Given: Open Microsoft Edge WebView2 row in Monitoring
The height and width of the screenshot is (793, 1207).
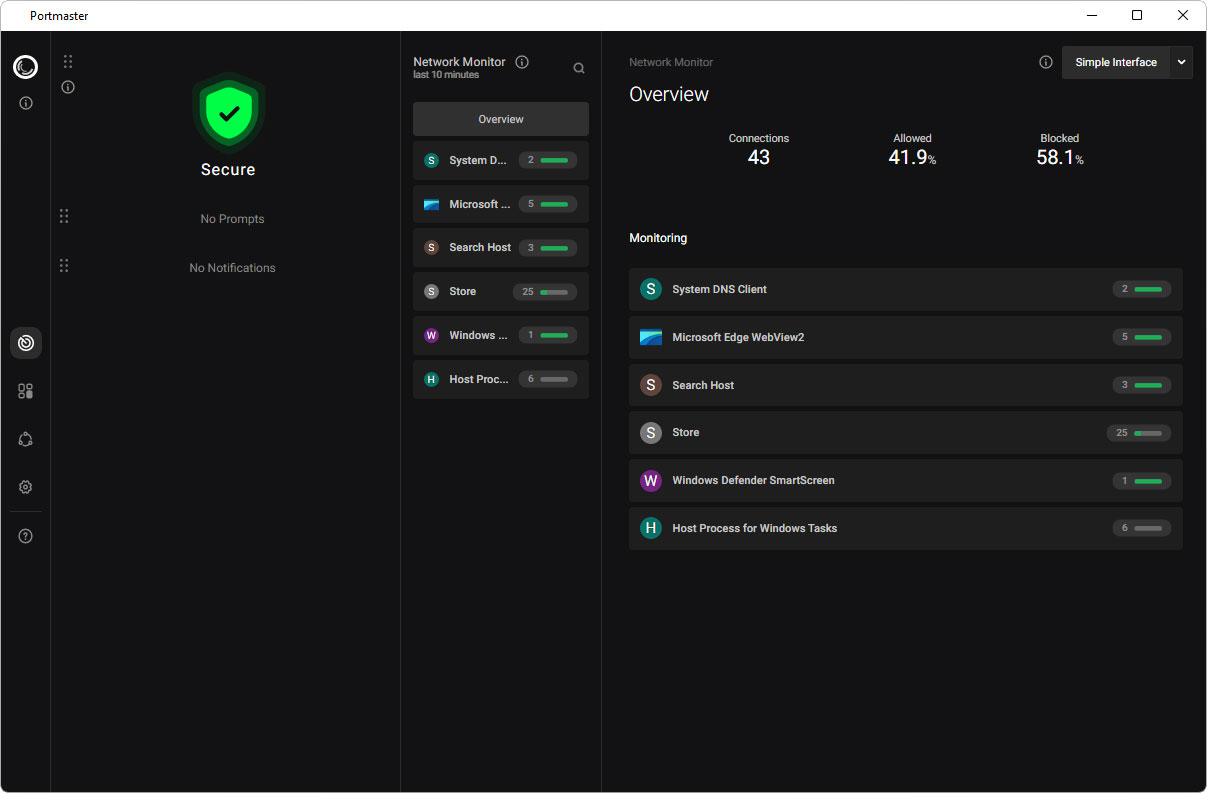Looking at the screenshot, I should coord(906,337).
